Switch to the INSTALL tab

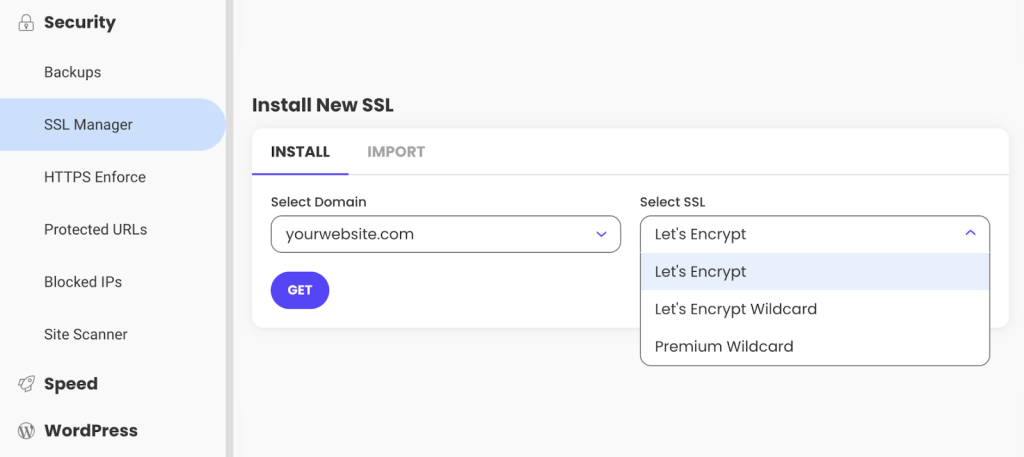tap(300, 152)
